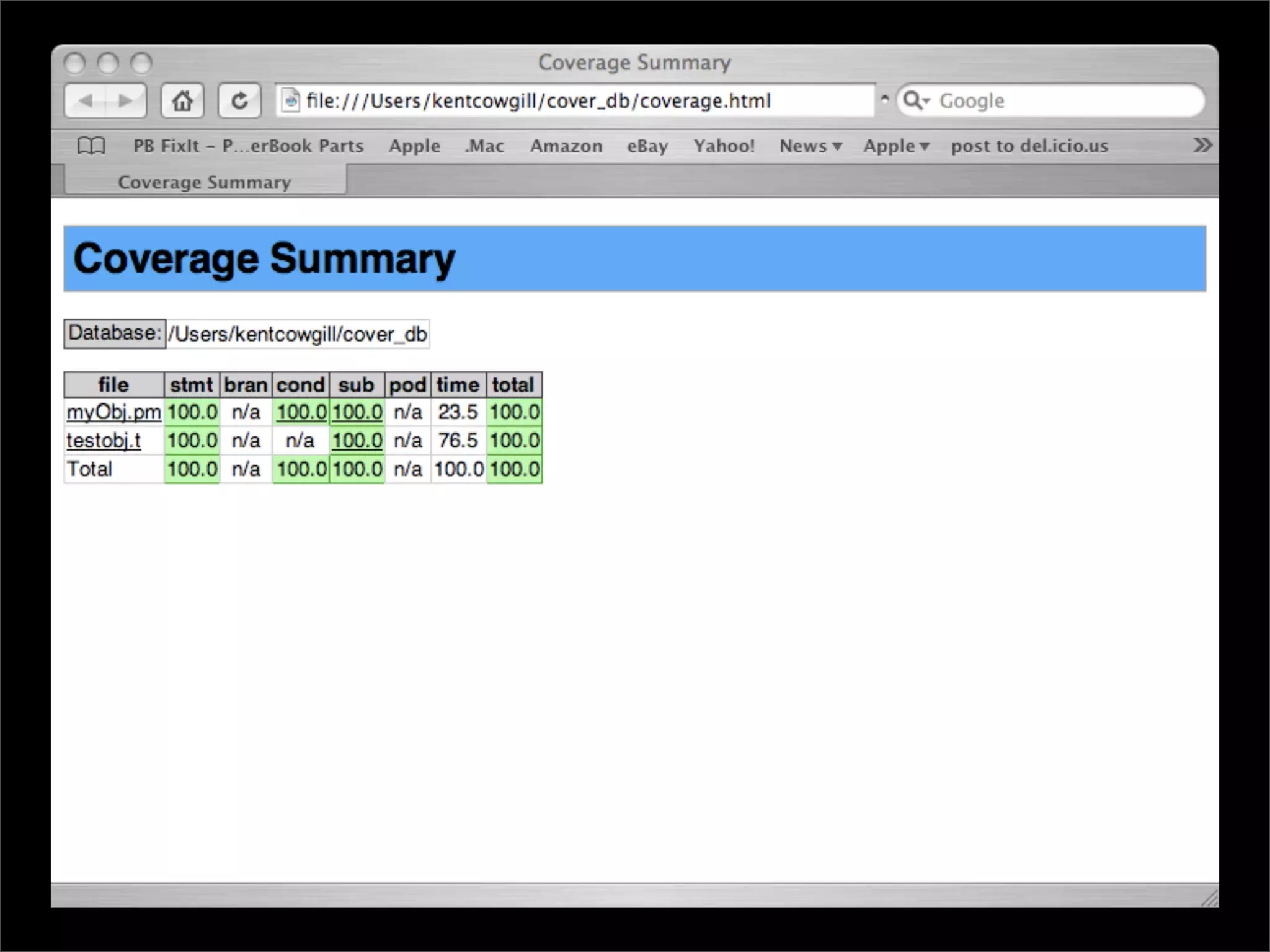The image size is (1270, 952).
Task: Click the address bar URL field
Action: point(575,100)
